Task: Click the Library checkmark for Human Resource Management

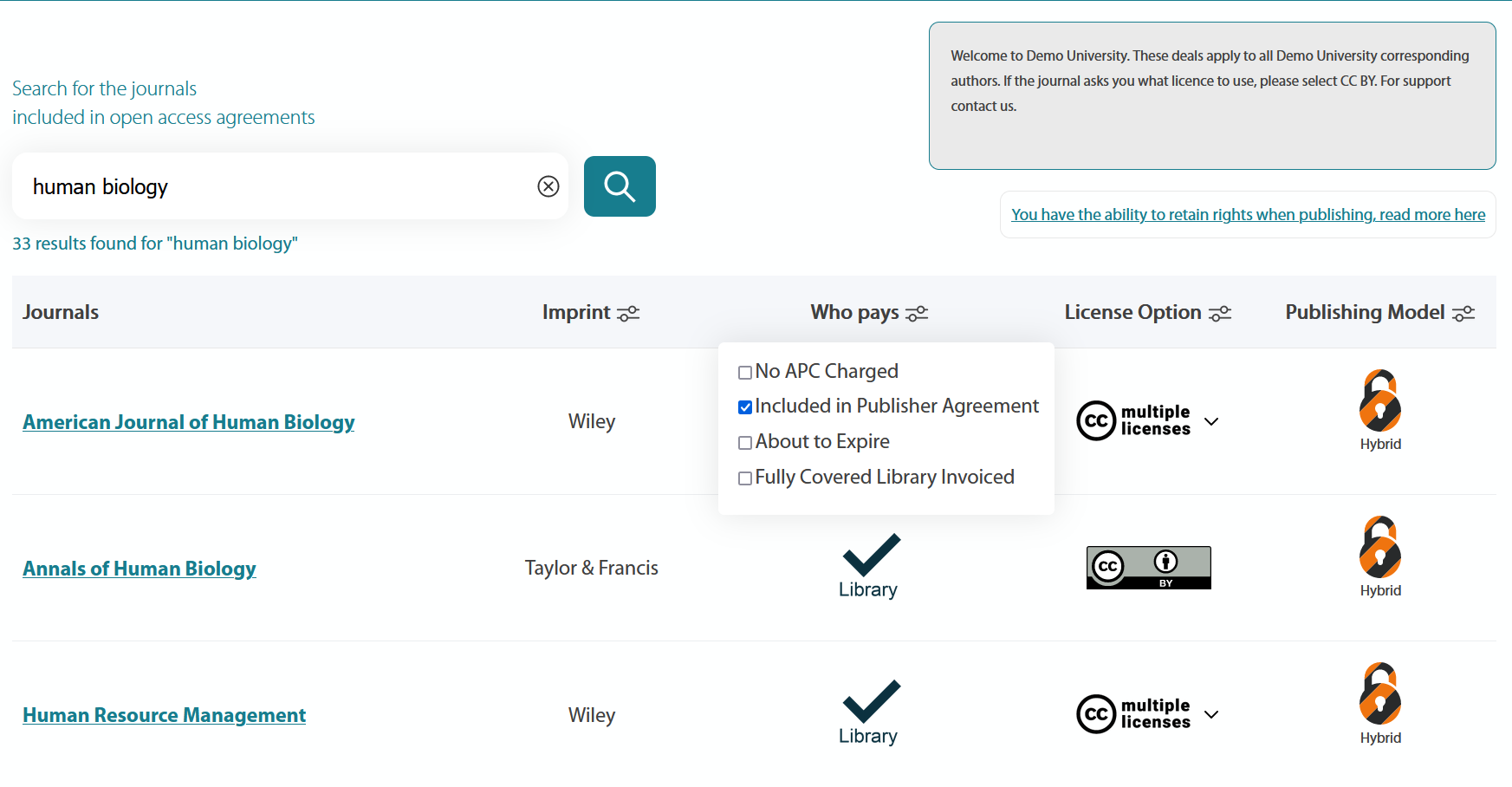Action: (x=871, y=702)
